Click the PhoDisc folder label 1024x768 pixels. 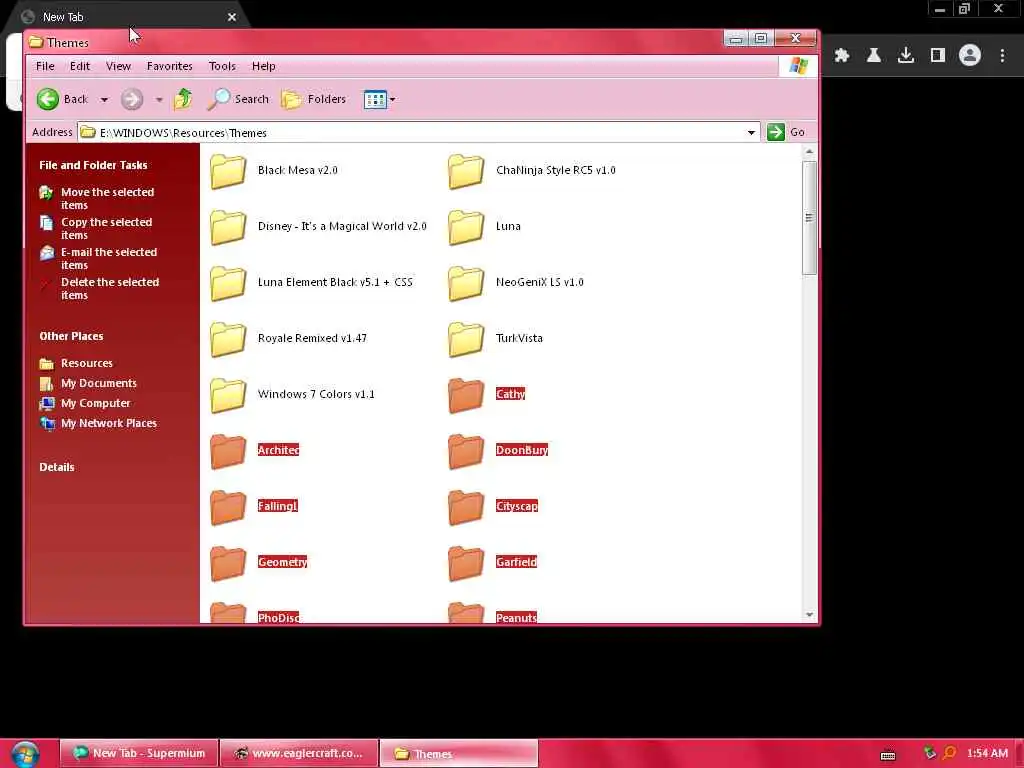(x=278, y=617)
